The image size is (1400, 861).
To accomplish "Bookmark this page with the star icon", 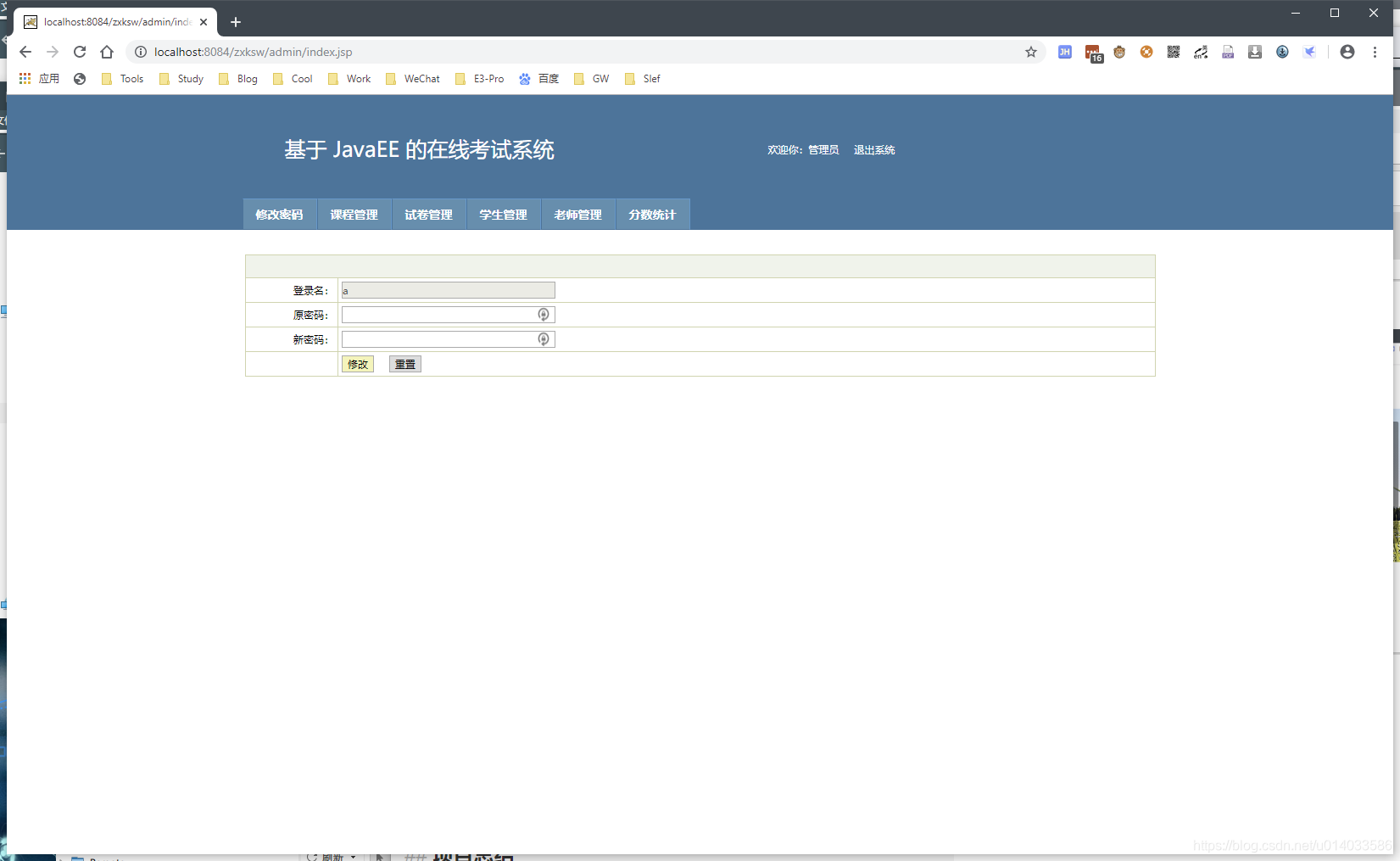I will coord(1031,52).
